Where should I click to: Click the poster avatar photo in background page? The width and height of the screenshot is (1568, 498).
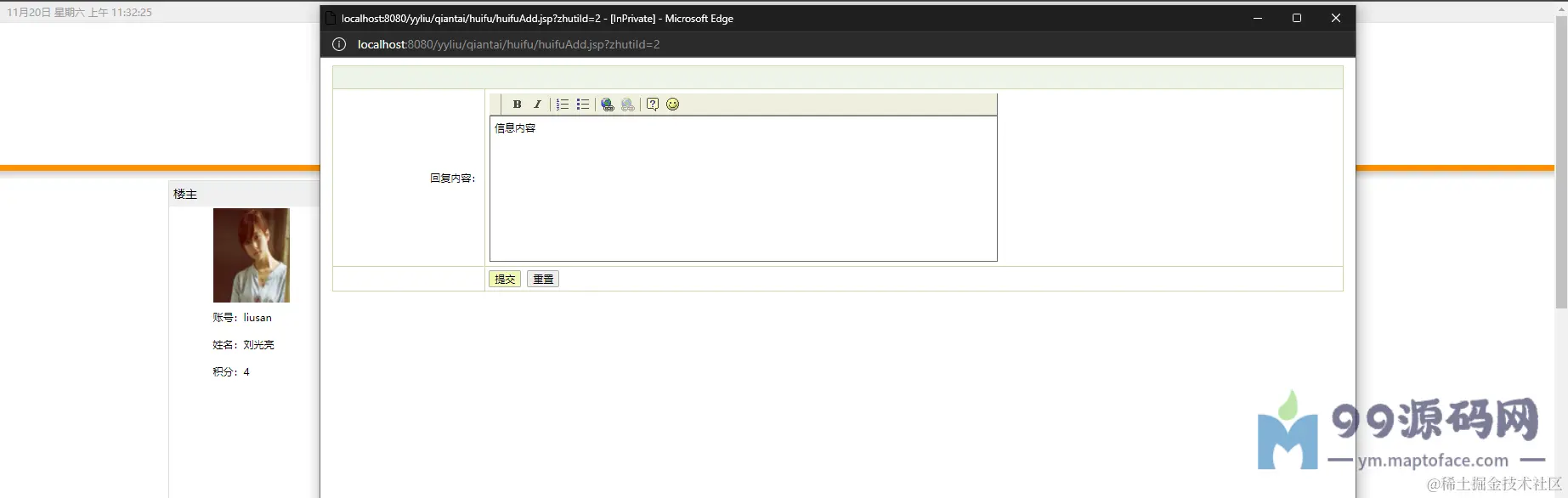pos(252,255)
